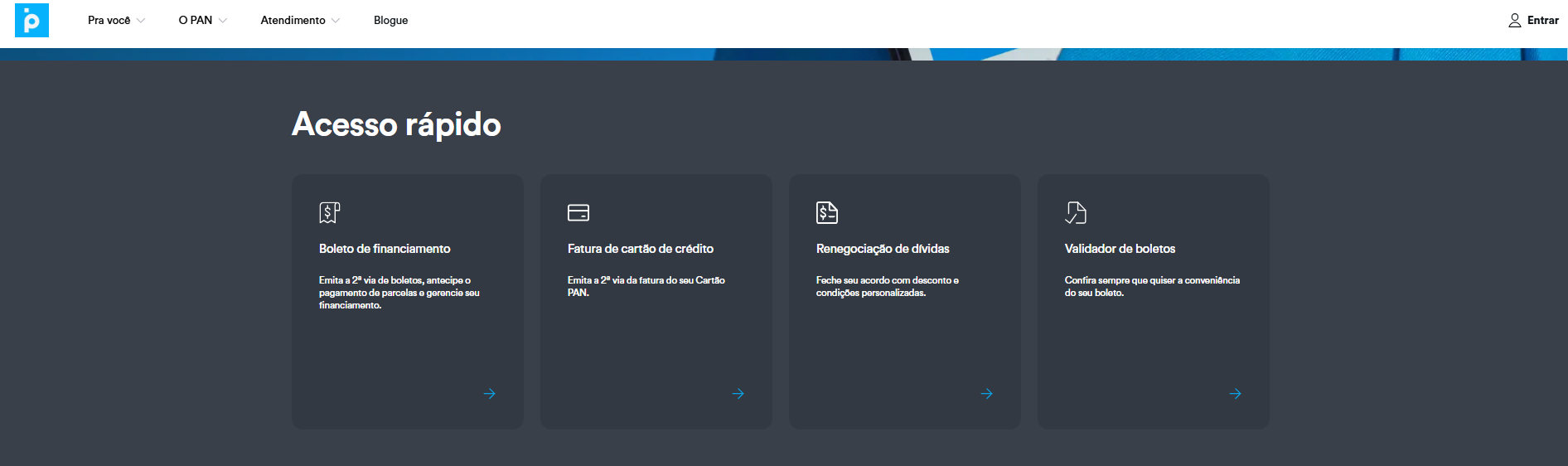Click the arrow in Boleto de financiamento card

click(489, 394)
